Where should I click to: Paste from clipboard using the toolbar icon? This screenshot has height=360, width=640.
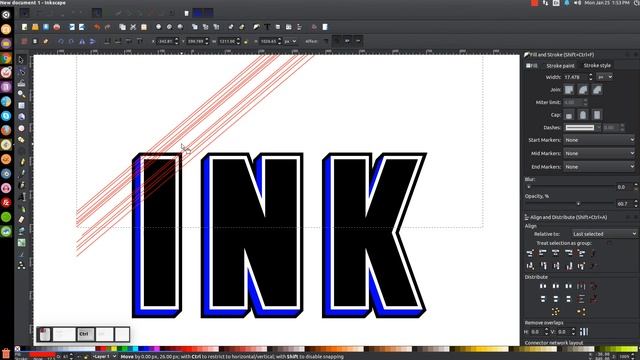click(x=144, y=27)
